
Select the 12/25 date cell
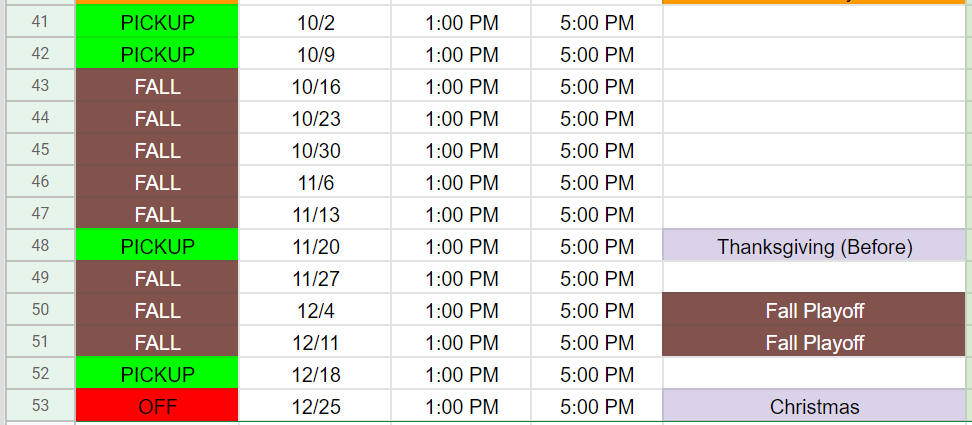coord(316,406)
